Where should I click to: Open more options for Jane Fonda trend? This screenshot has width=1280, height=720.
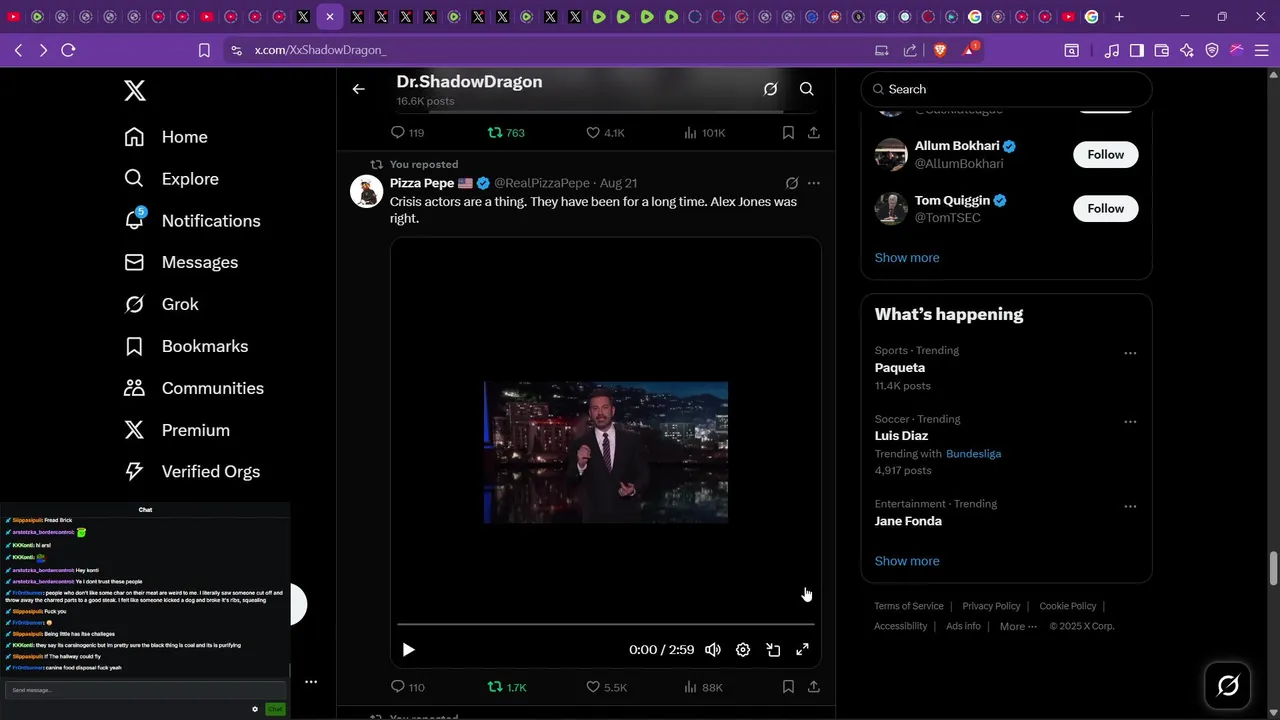1130,506
